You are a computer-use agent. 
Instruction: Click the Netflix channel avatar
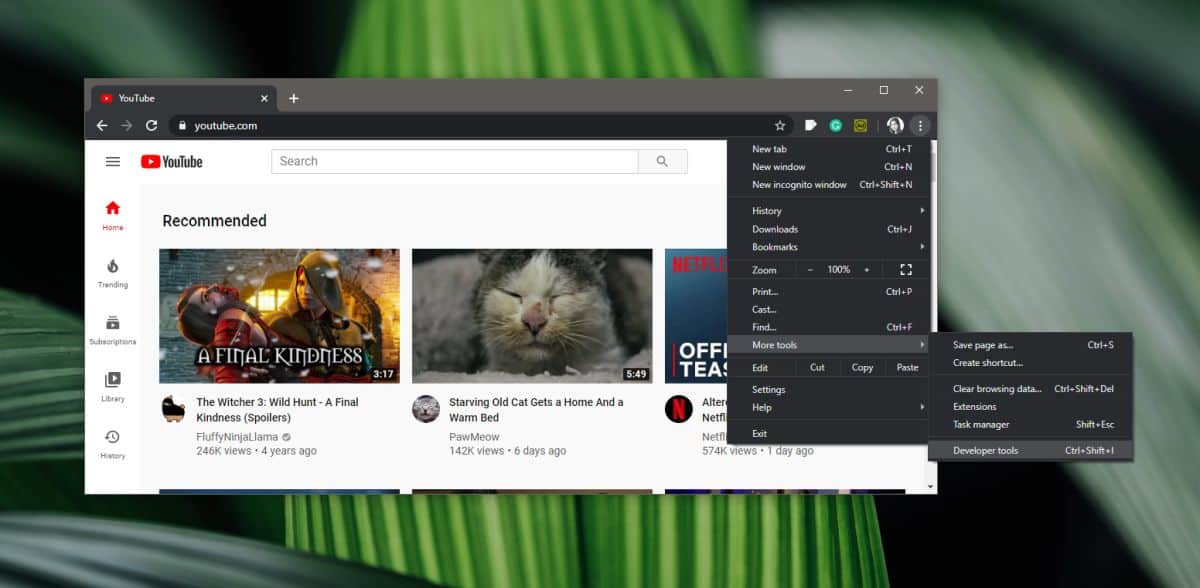679,408
